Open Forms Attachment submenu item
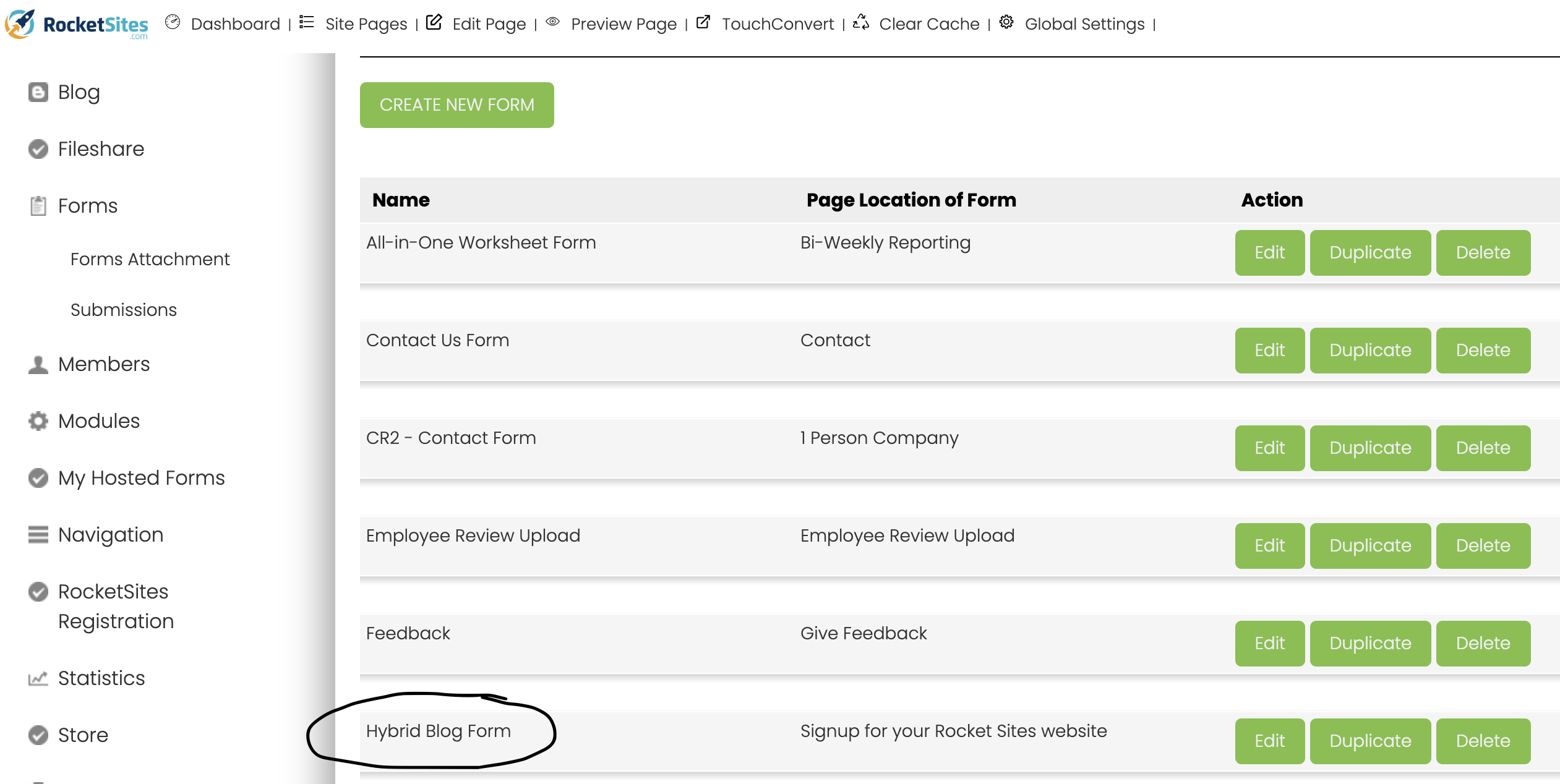 (x=150, y=259)
